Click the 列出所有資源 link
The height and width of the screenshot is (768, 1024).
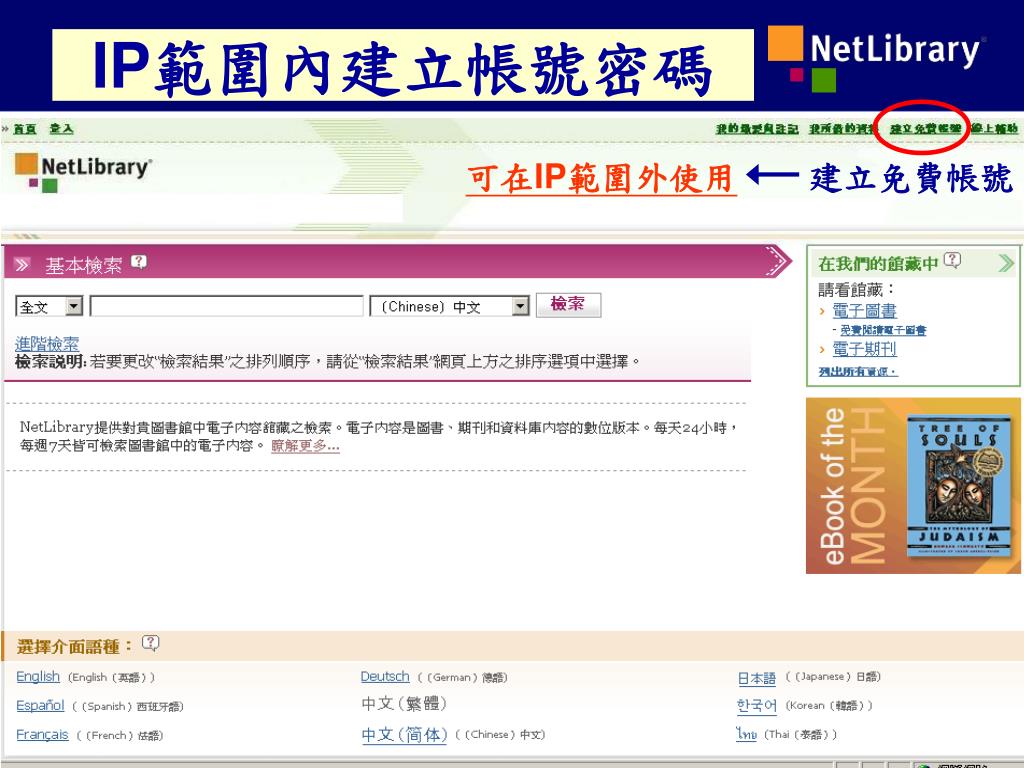coord(857,372)
